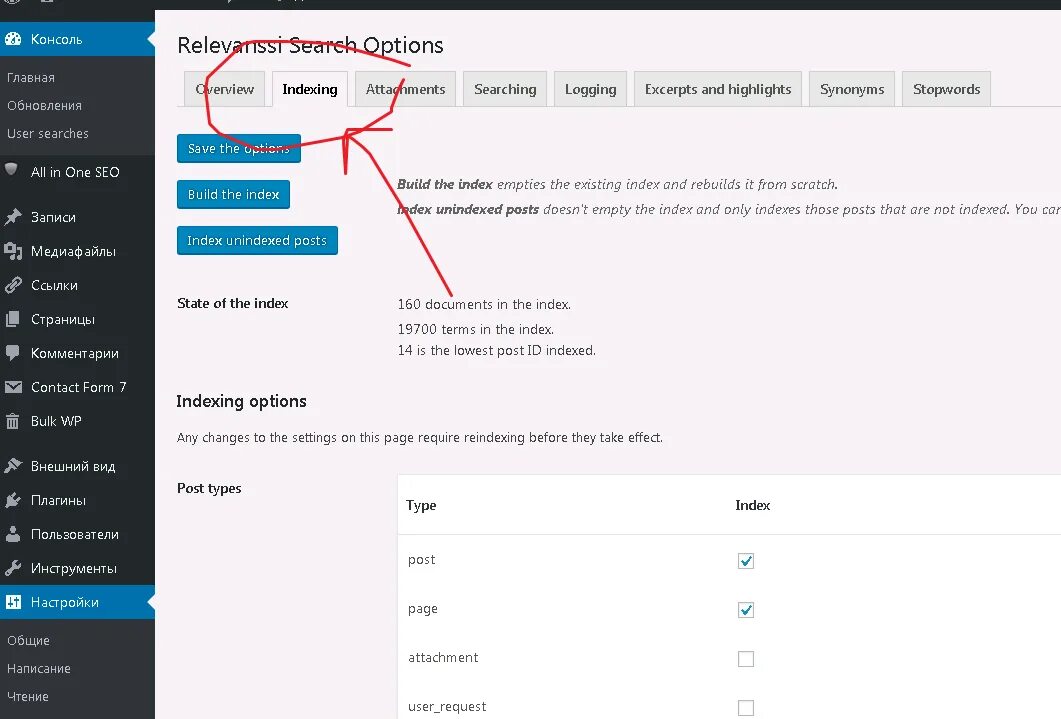Open All in One SEO menu label

[x=75, y=172]
